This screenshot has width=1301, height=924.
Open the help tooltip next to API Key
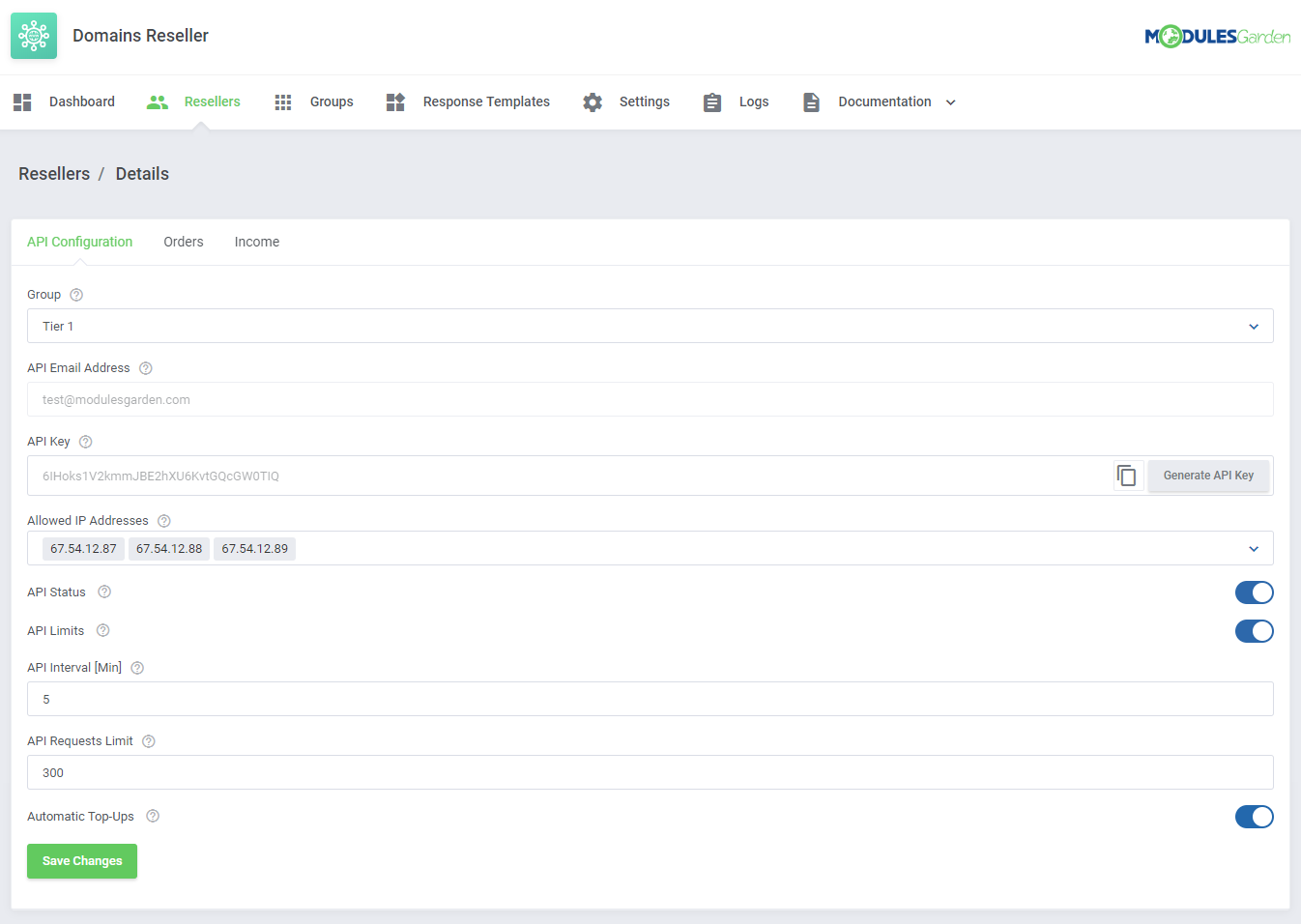point(85,441)
